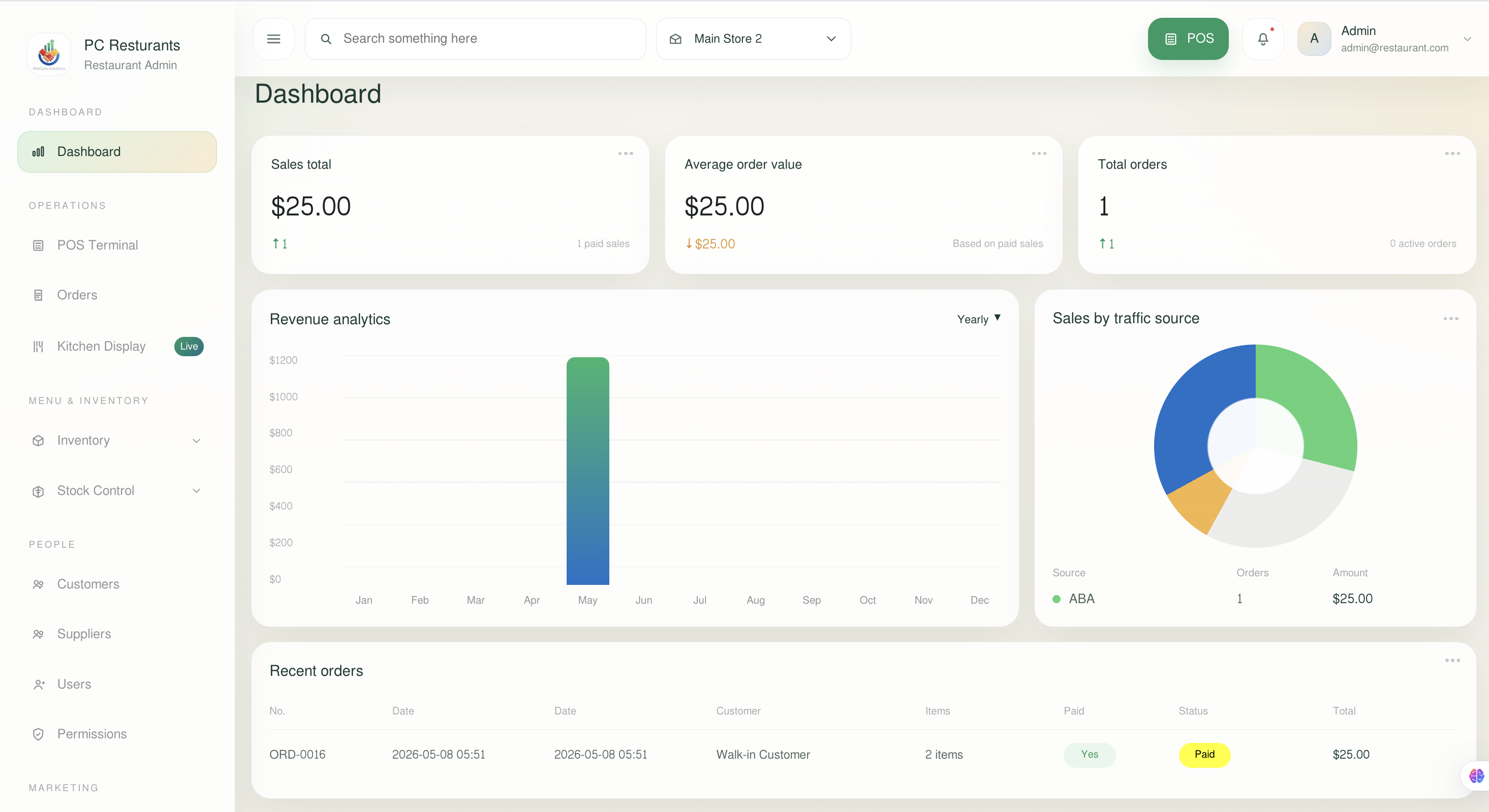Click the Yes paid badge
1489x812 pixels.
tap(1090, 755)
